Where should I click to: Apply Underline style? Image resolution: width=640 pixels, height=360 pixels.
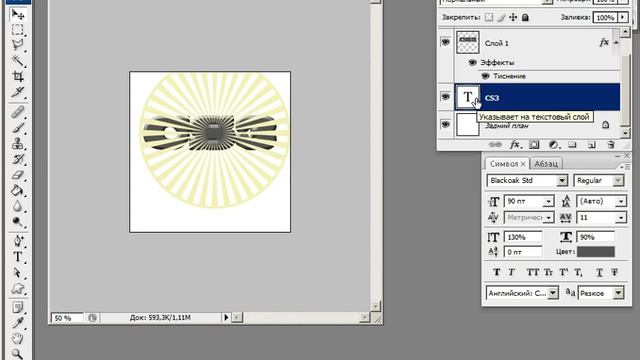pyautogui.click(x=599, y=272)
